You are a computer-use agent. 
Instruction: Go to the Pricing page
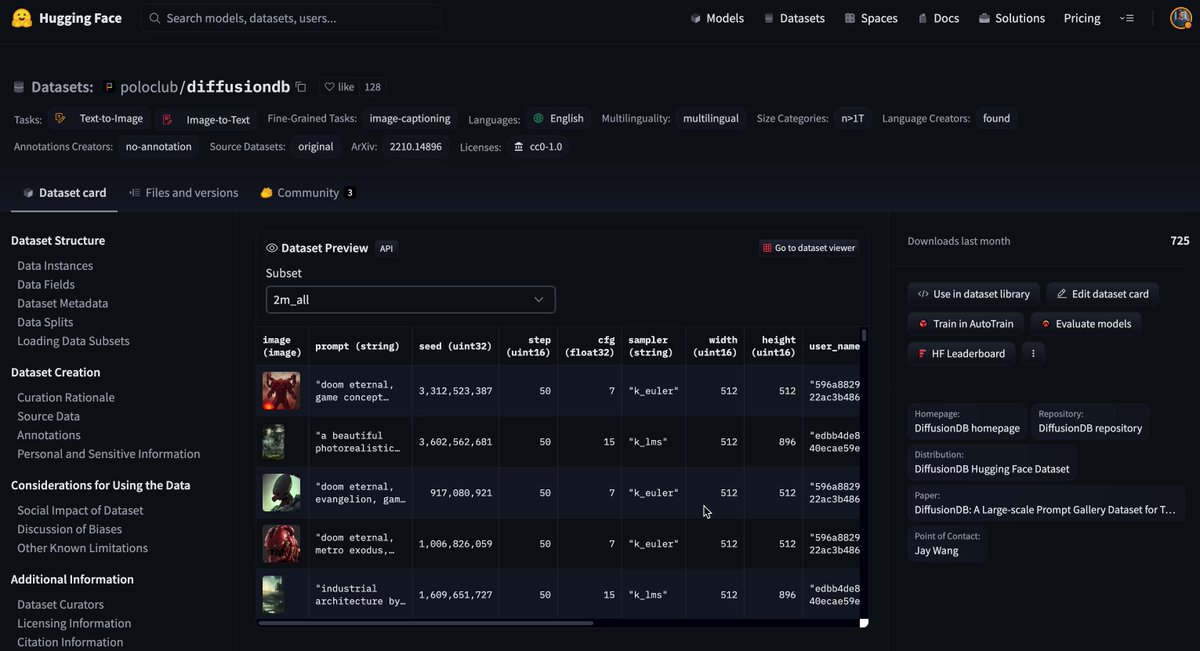(x=1082, y=18)
